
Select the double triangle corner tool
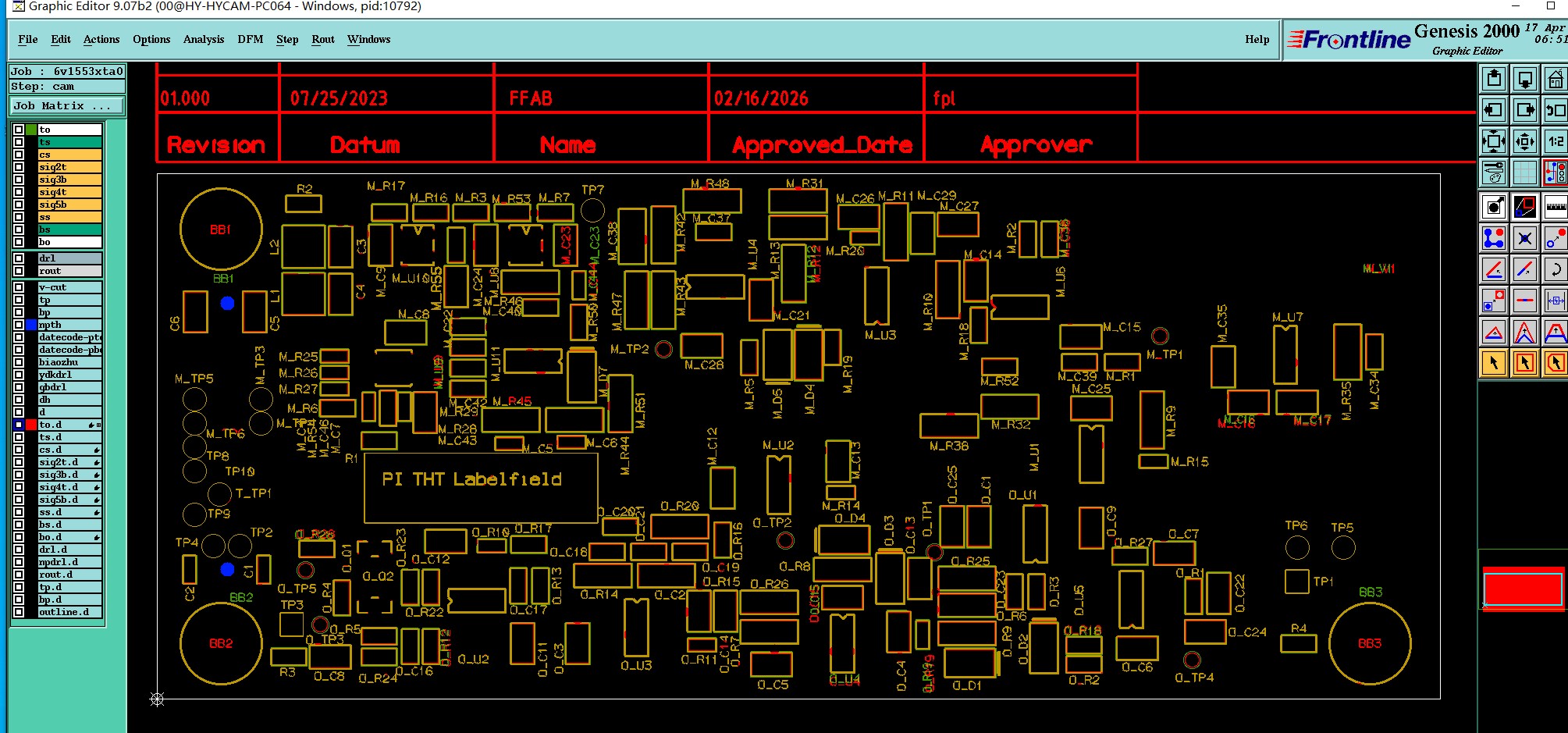[x=1525, y=332]
